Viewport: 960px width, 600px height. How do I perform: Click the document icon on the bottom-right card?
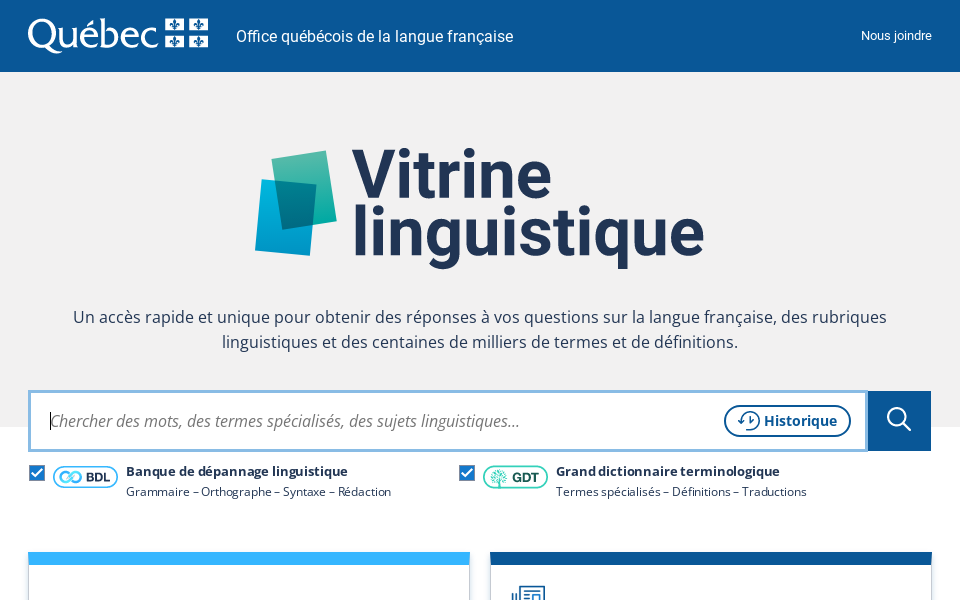coord(530,593)
